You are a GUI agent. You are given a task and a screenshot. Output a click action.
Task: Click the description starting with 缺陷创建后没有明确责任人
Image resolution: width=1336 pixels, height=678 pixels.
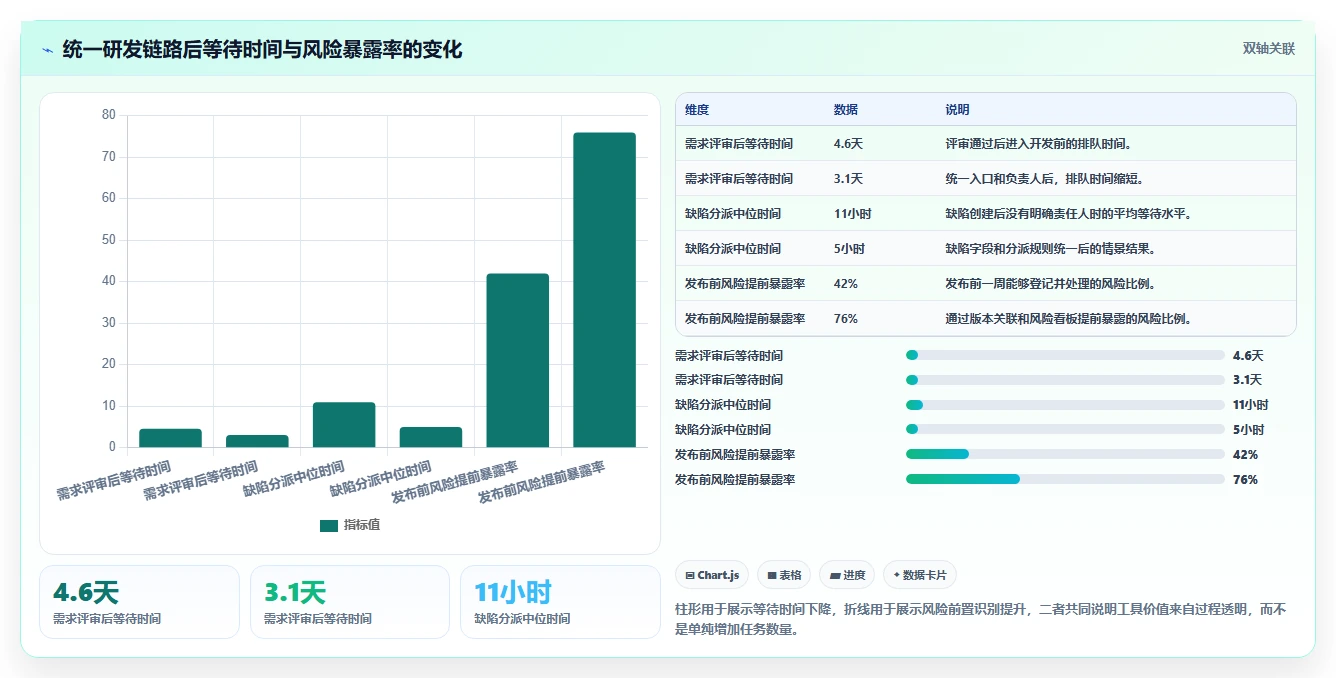[1068, 214]
